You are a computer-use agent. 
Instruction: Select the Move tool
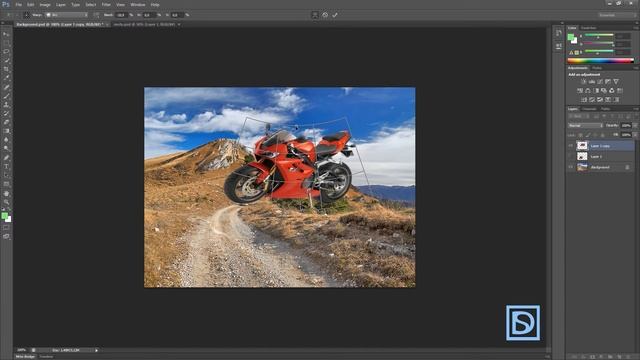coord(6,34)
